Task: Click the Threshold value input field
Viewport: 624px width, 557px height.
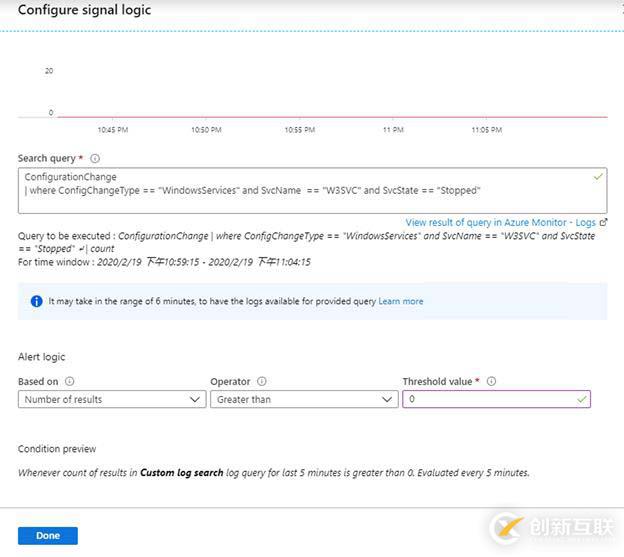Action: point(496,399)
